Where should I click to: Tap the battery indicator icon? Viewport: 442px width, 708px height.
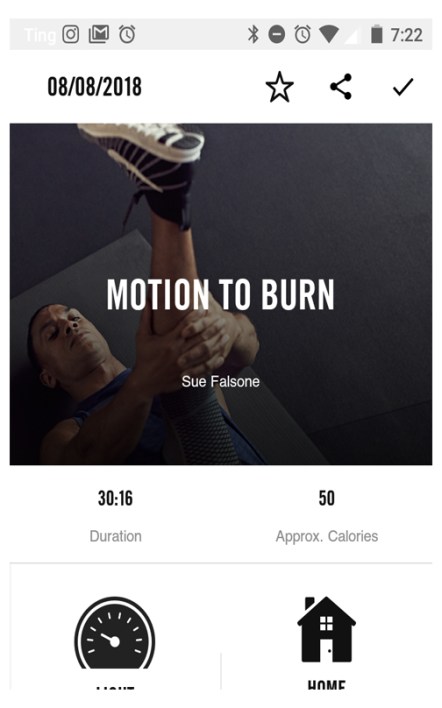pyautogui.click(x=377, y=34)
